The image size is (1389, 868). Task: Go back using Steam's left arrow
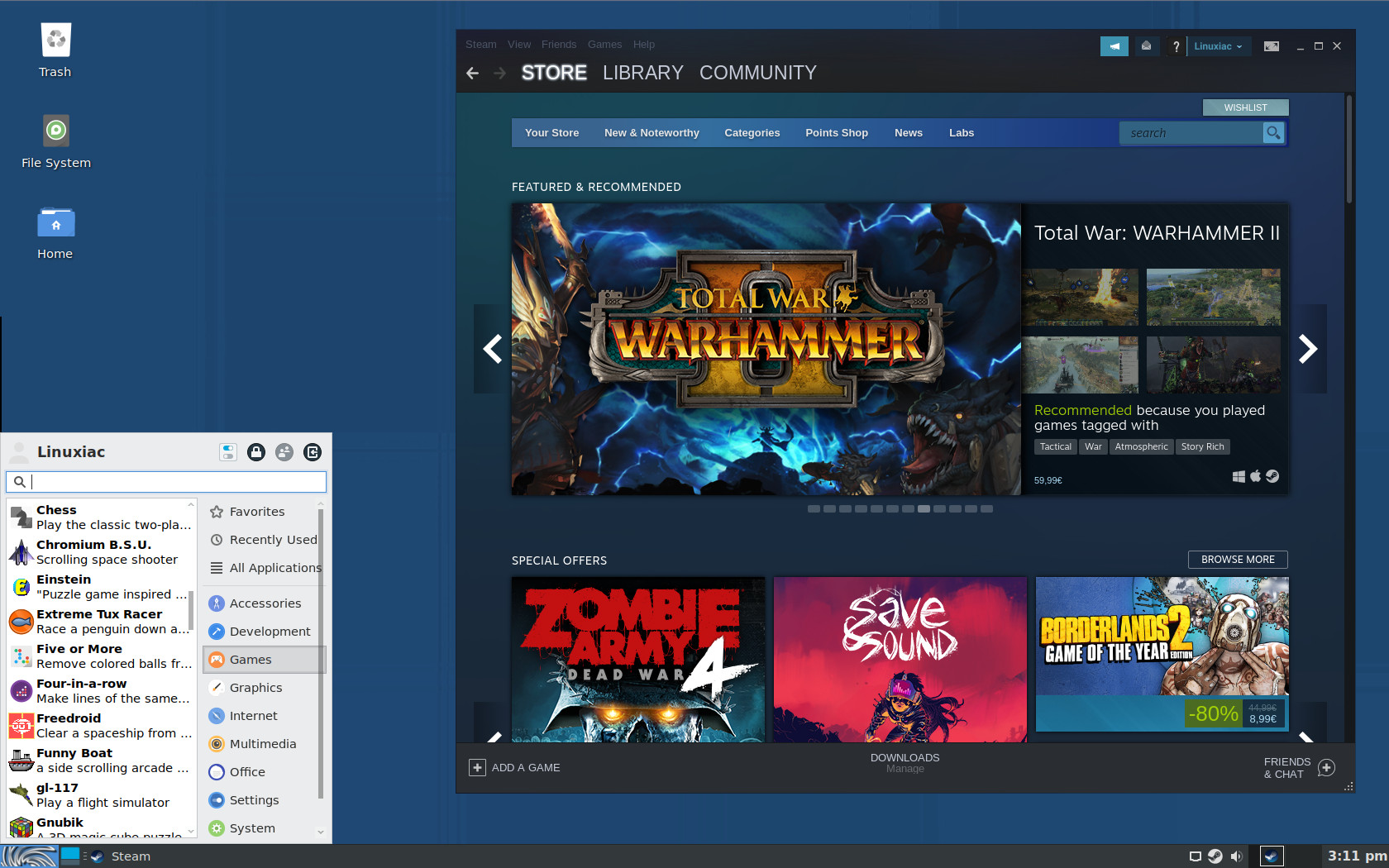pyautogui.click(x=473, y=73)
